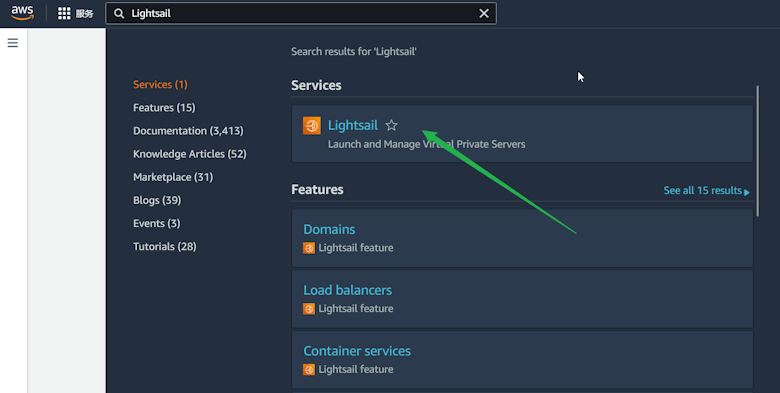Clear the search box with X

[x=484, y=13]
